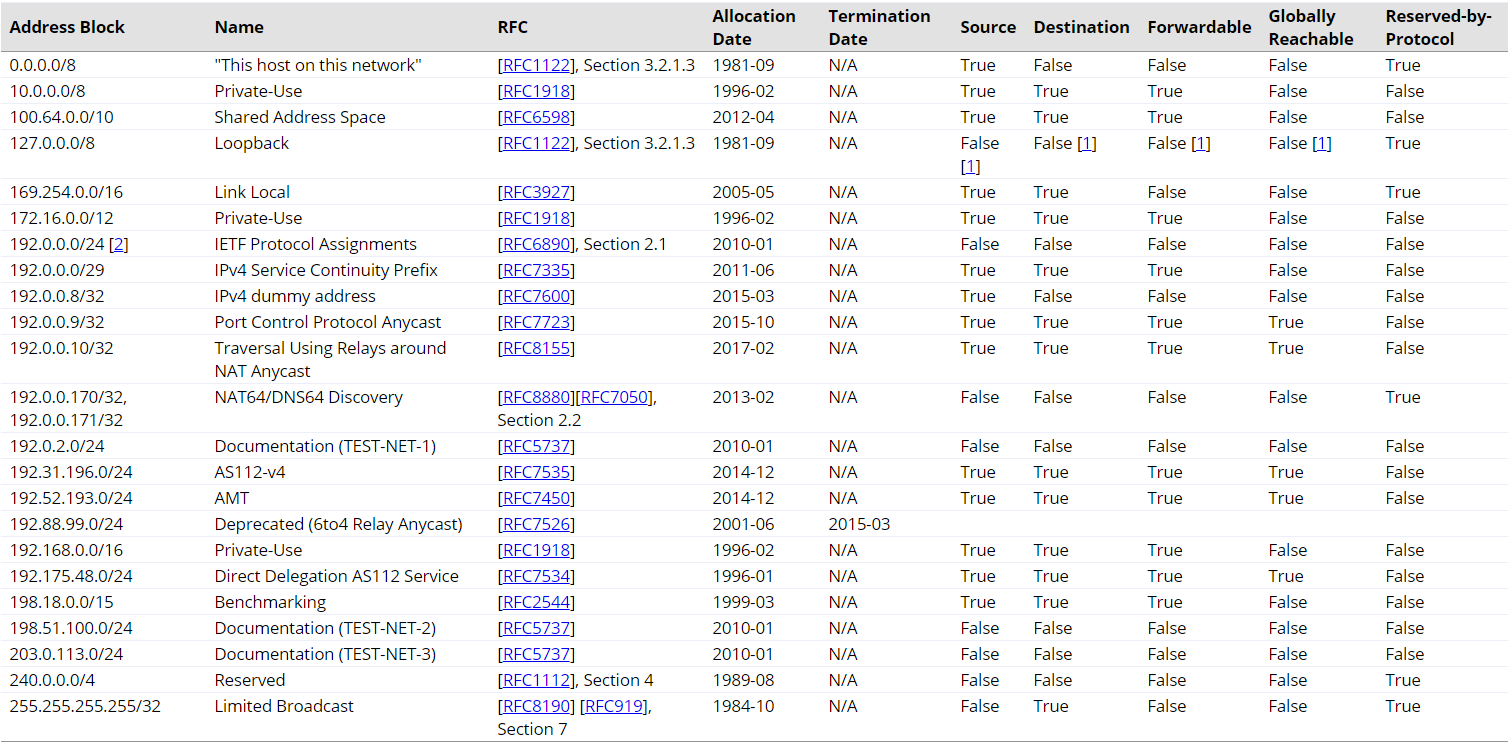Open the RFC7335 link
The image size is (1508, 743).
coord(537,270)
